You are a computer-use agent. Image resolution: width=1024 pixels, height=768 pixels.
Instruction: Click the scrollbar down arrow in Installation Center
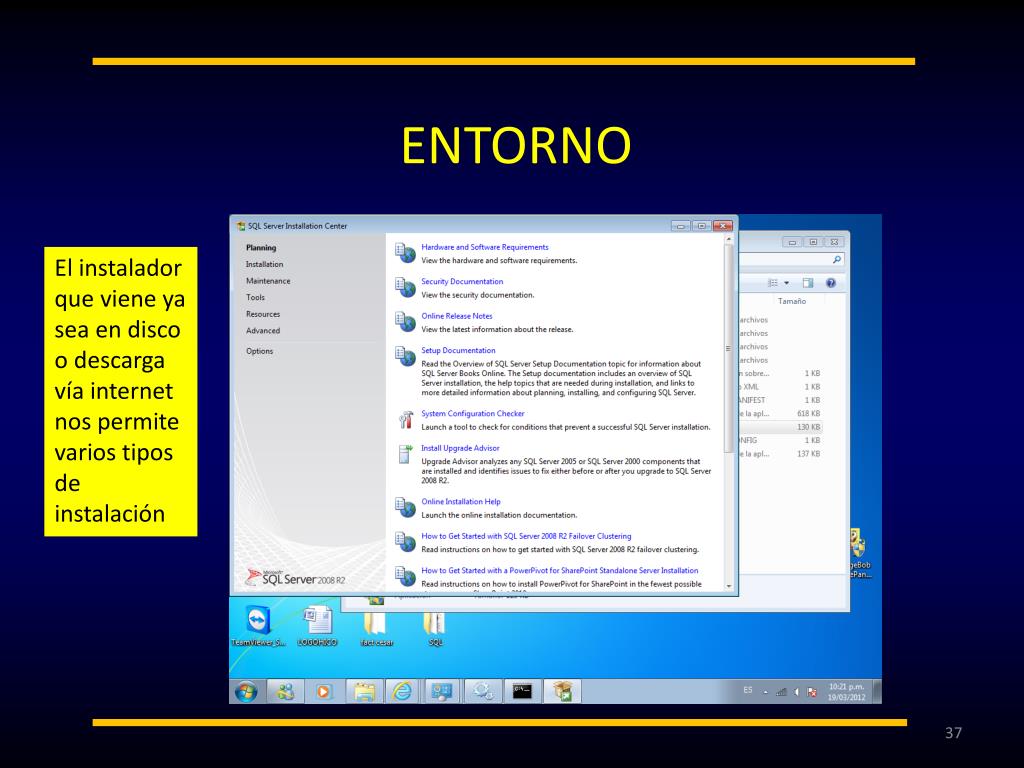coord(729,586)
